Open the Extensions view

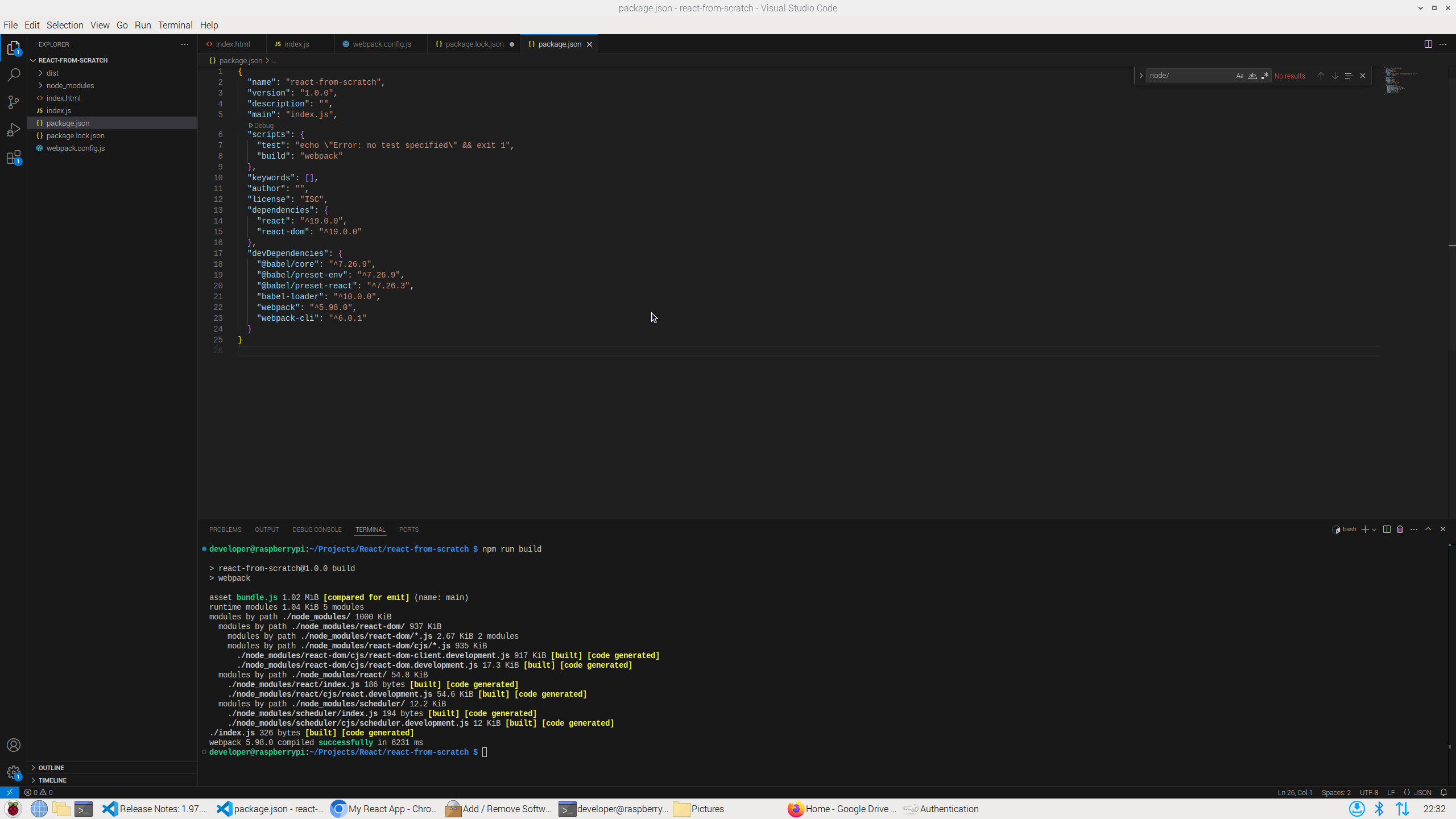click(14, 158)
